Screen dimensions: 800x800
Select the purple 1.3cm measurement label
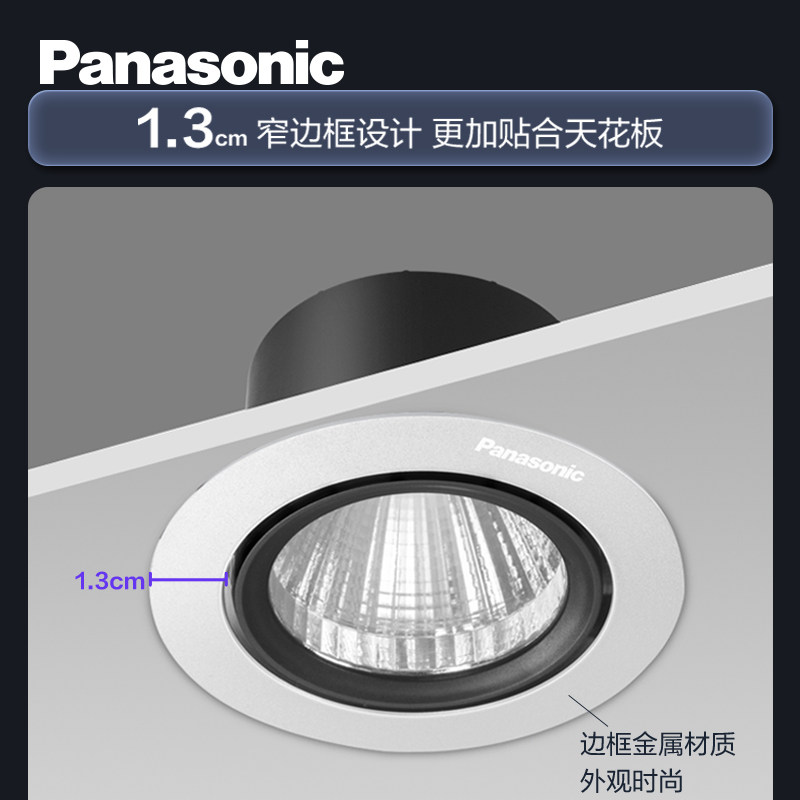[110, 581]
